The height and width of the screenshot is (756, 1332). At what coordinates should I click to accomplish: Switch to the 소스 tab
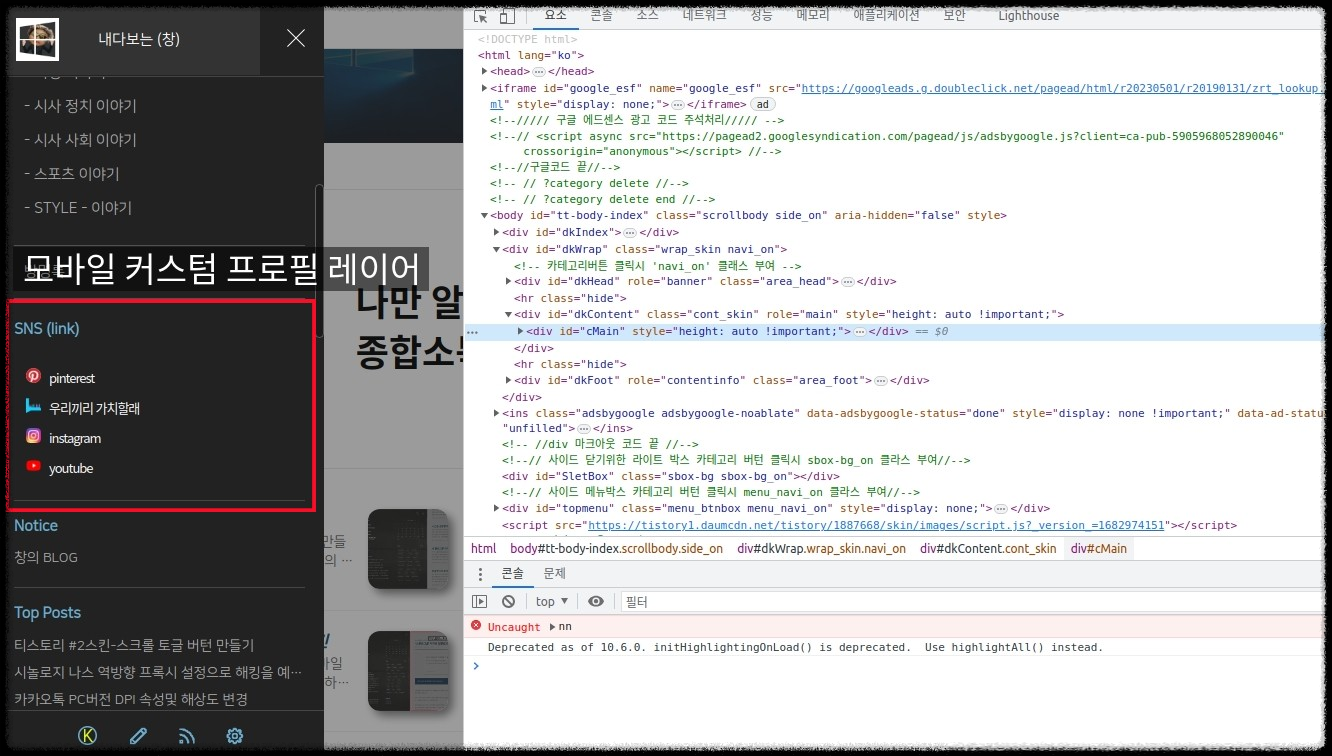tap(648, 15)
